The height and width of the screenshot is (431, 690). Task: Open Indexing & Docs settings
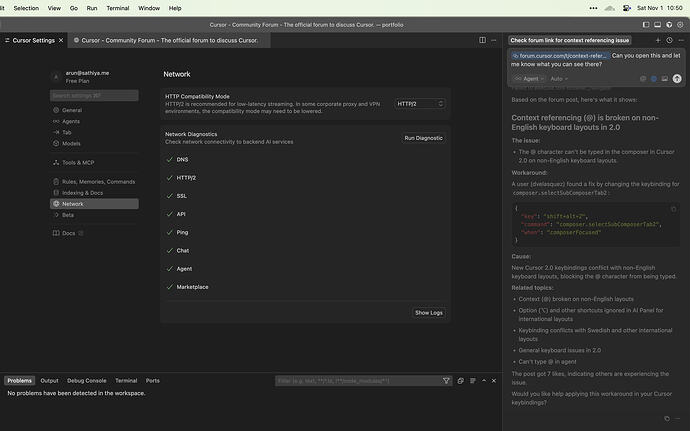click(94, 192)
